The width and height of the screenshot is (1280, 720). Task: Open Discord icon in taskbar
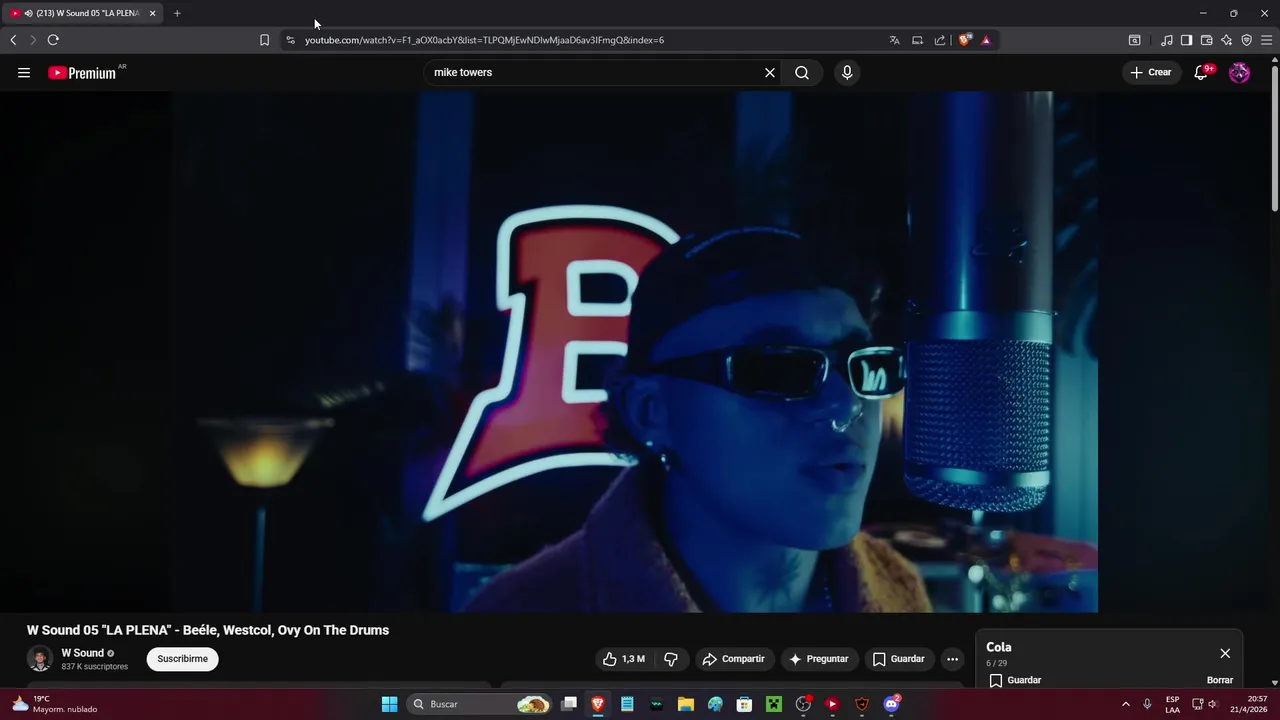pos(891,704)
